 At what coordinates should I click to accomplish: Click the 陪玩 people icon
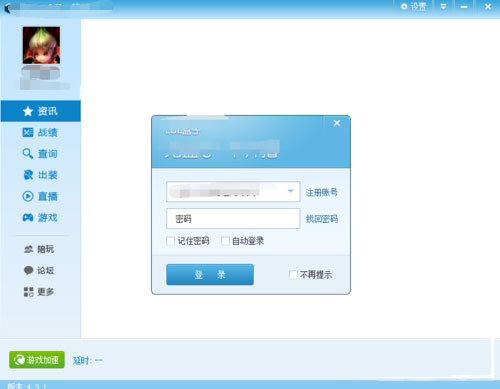[x=29, y=249]
